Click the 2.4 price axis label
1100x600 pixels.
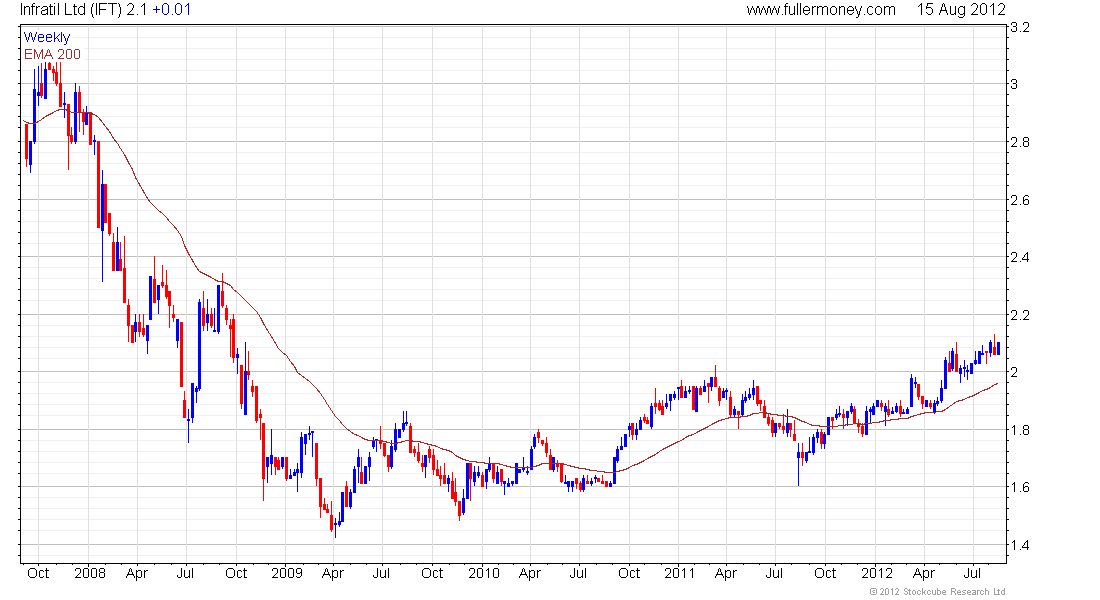click(x=1019, y=257)
